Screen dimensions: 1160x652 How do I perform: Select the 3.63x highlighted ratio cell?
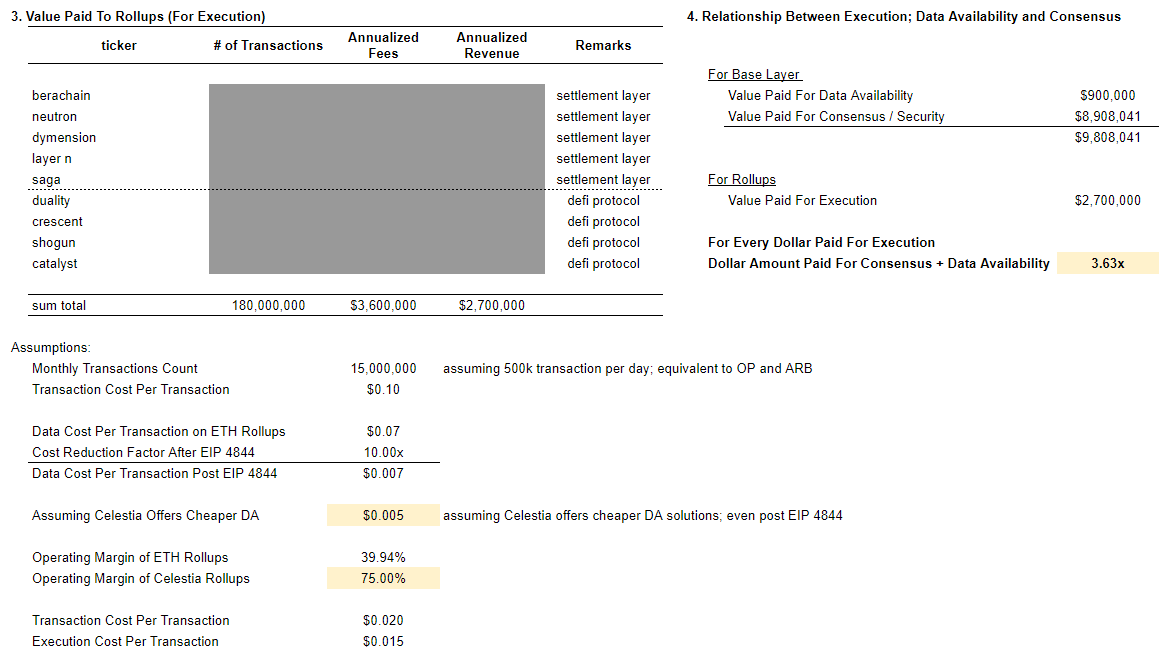point(1107,263)
